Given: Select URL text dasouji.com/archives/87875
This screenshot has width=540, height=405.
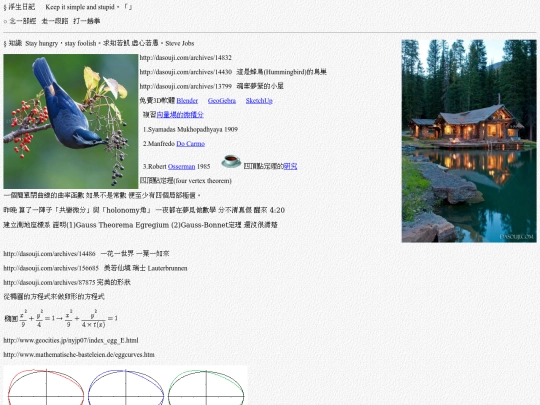Looking at the screenshot, I should point(49,282).
